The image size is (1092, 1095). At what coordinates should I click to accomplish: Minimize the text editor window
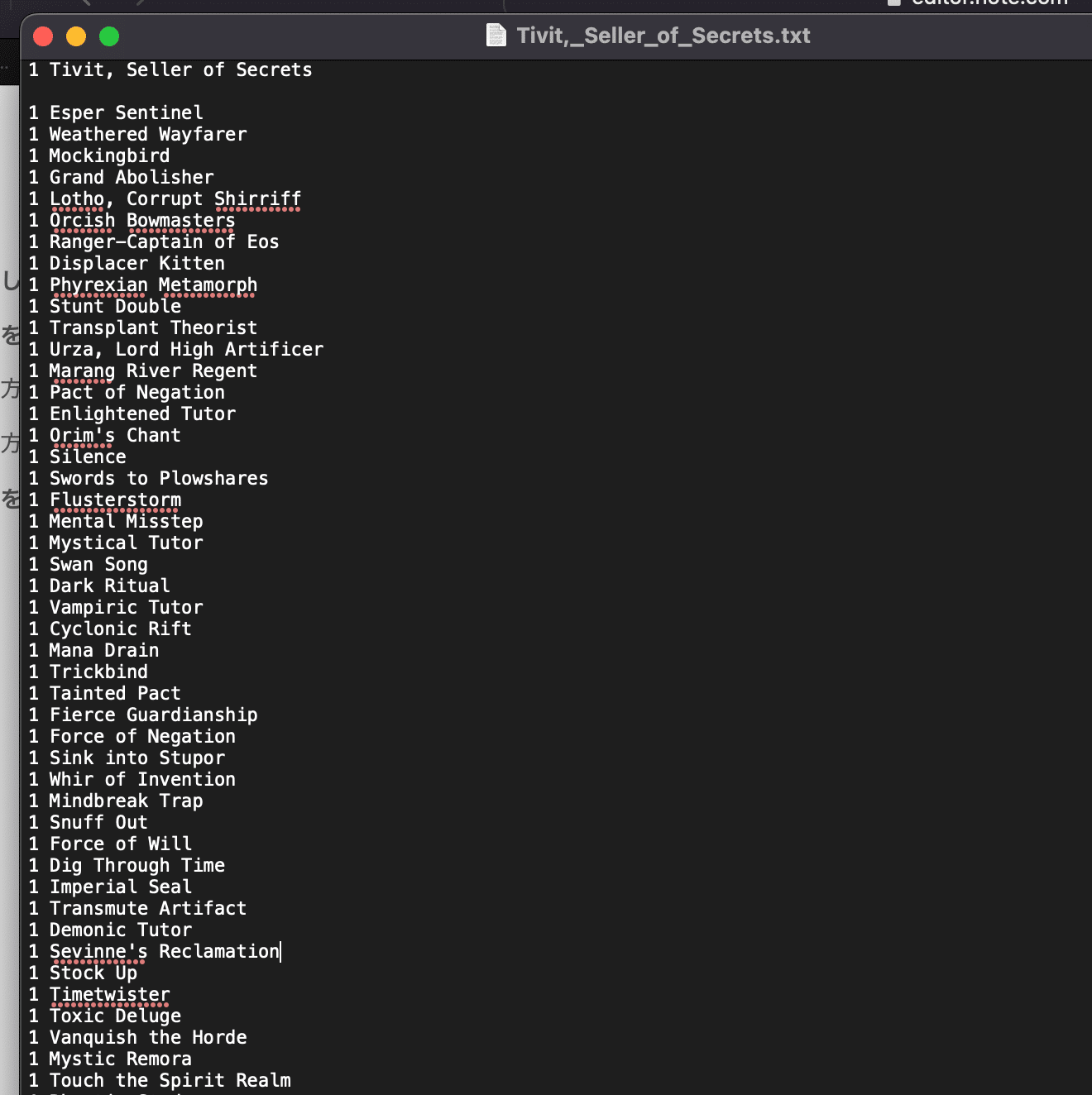coord(76,36)
